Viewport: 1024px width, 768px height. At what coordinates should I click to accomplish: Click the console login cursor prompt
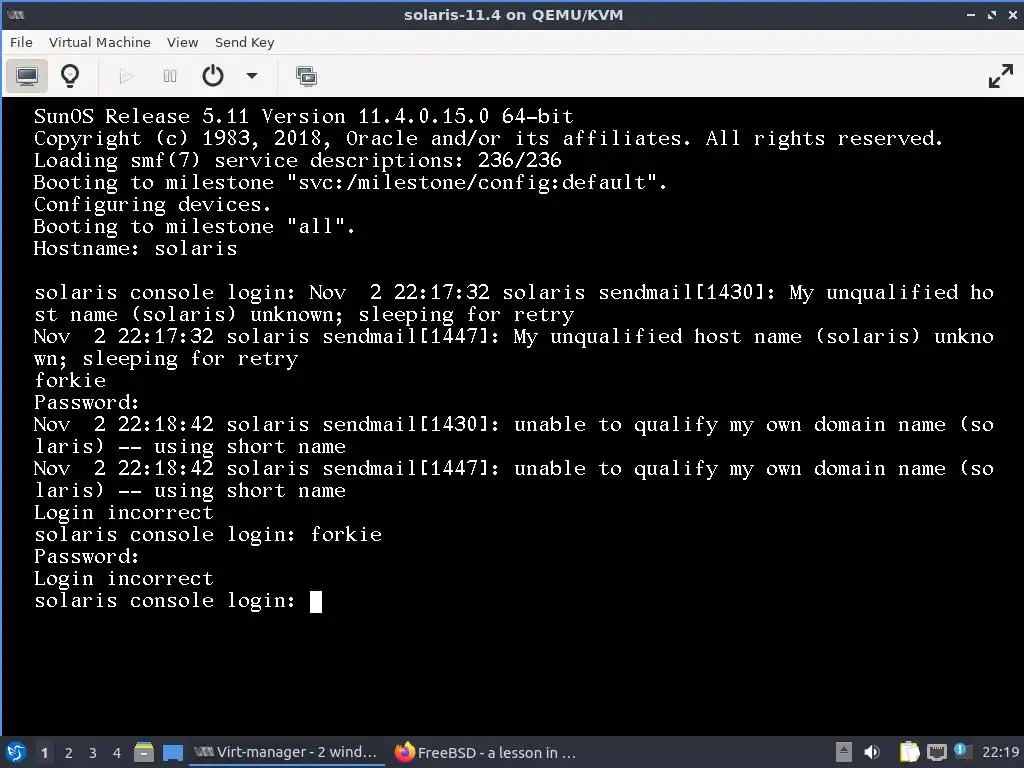click(315, 601)
